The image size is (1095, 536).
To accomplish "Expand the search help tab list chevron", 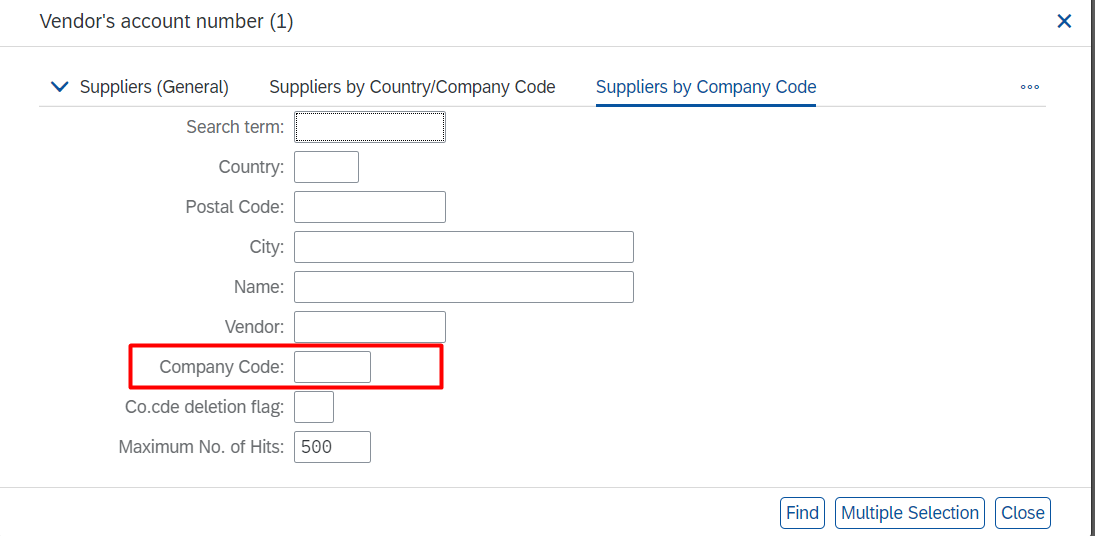I will [59, 87].
